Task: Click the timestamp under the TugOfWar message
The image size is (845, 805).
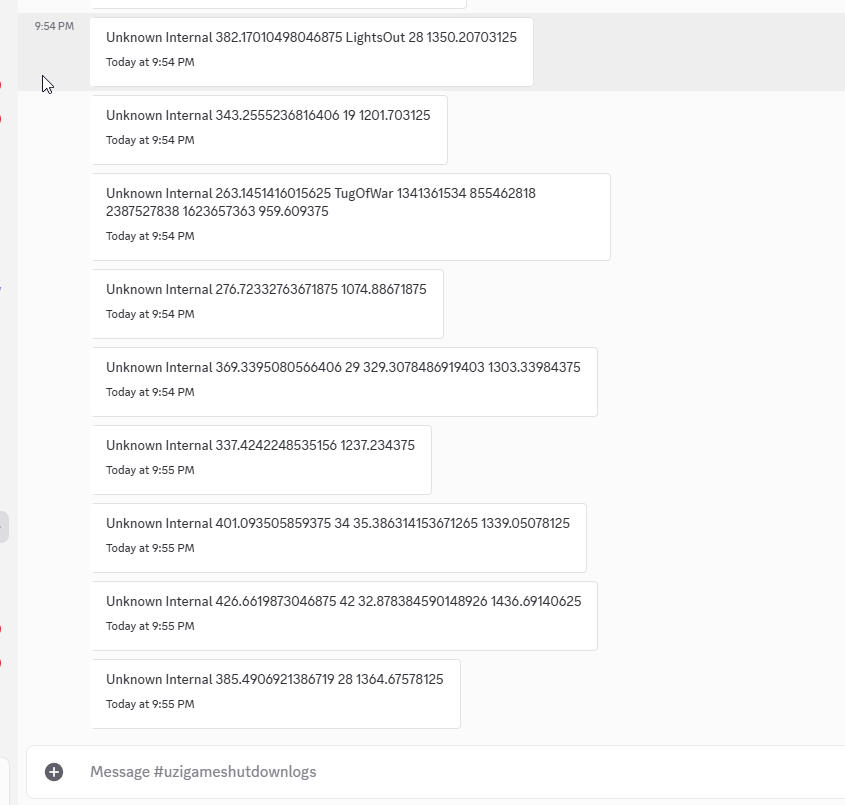Action: (150, 236)
